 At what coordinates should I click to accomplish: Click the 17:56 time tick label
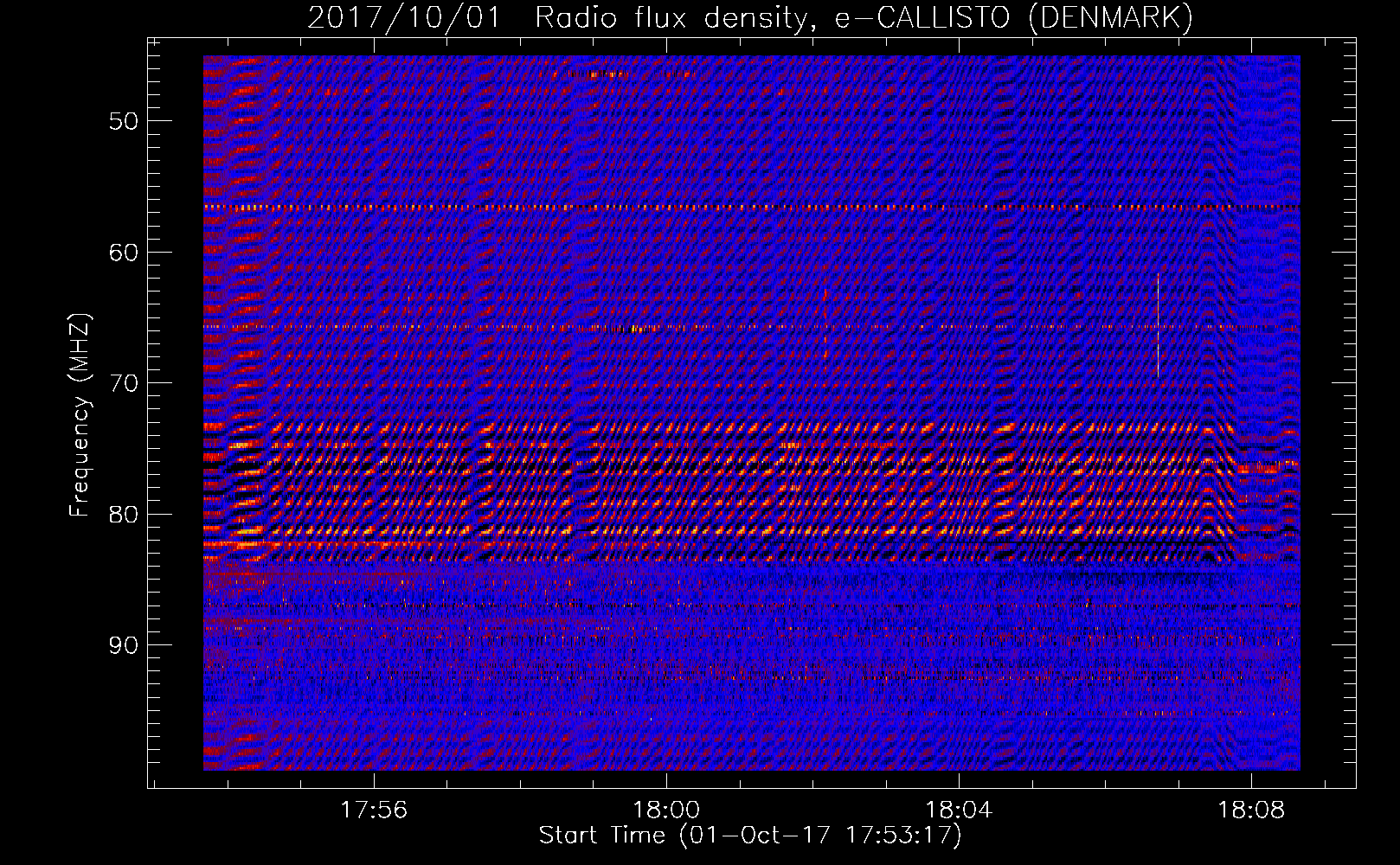click(374, 811)
